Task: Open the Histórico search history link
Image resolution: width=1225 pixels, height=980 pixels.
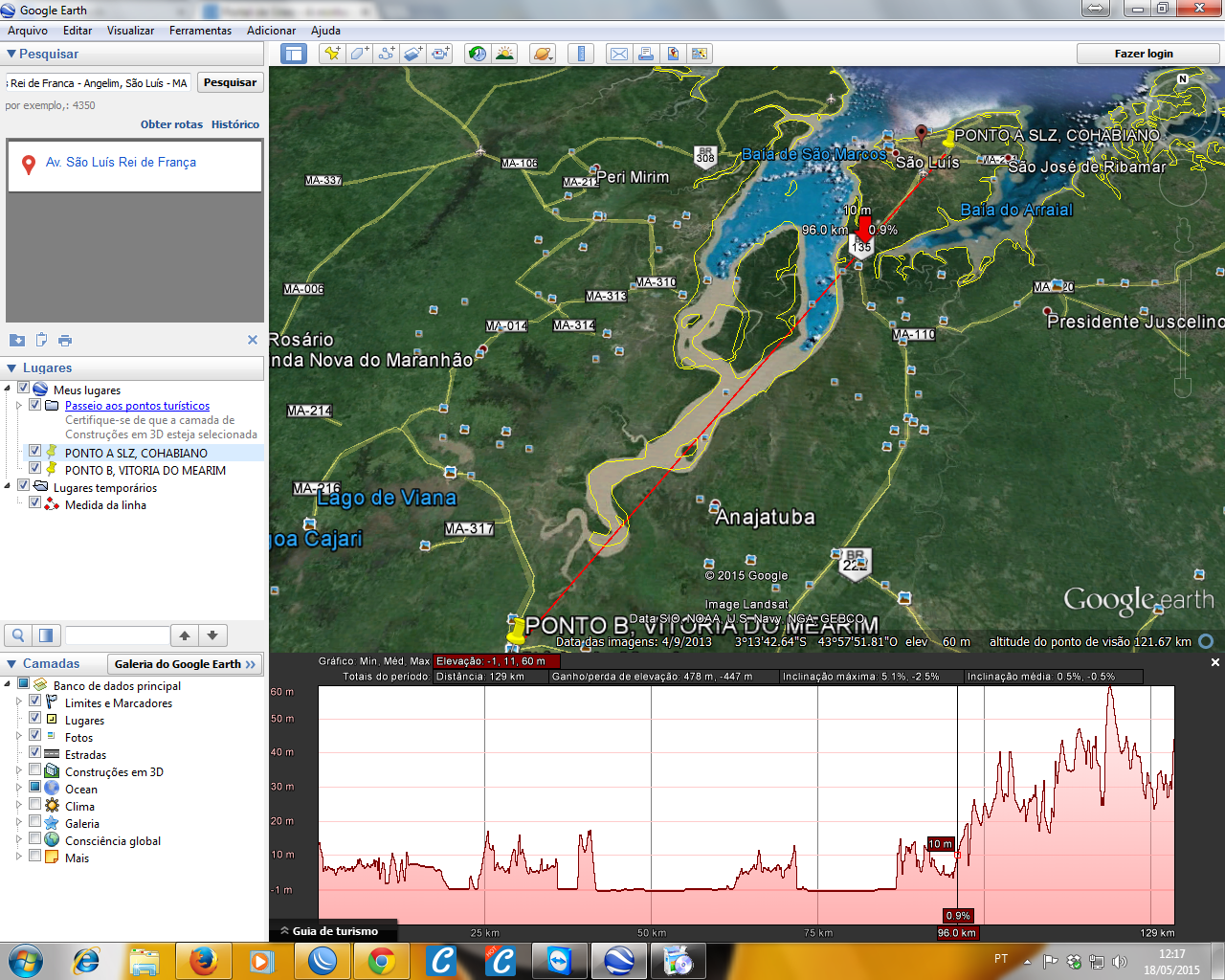Action: tap(235, 124)
